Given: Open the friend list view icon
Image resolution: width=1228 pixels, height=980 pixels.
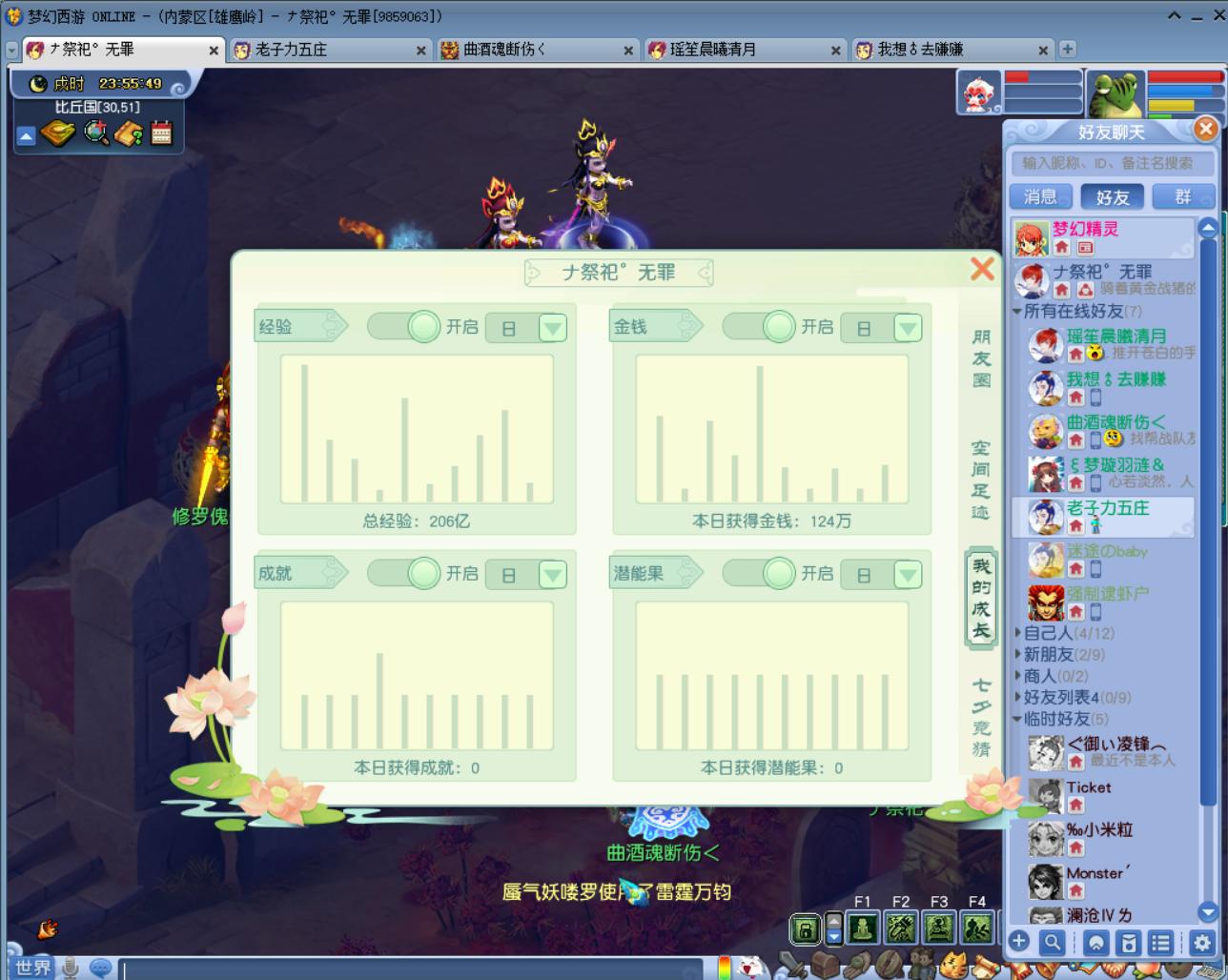Looking at the screenshot, I should 1161,943.
